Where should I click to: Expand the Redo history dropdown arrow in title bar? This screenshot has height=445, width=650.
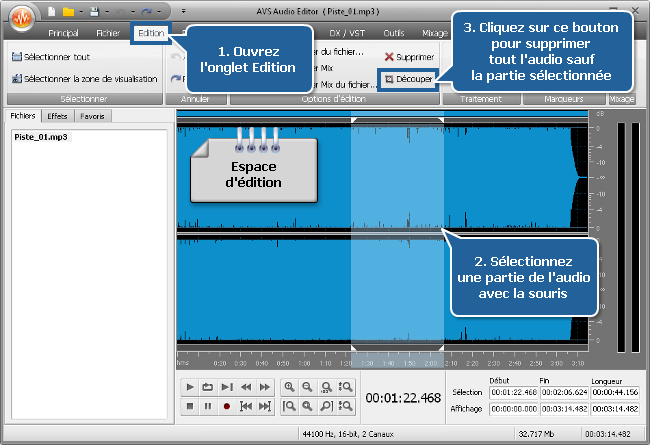159,12
